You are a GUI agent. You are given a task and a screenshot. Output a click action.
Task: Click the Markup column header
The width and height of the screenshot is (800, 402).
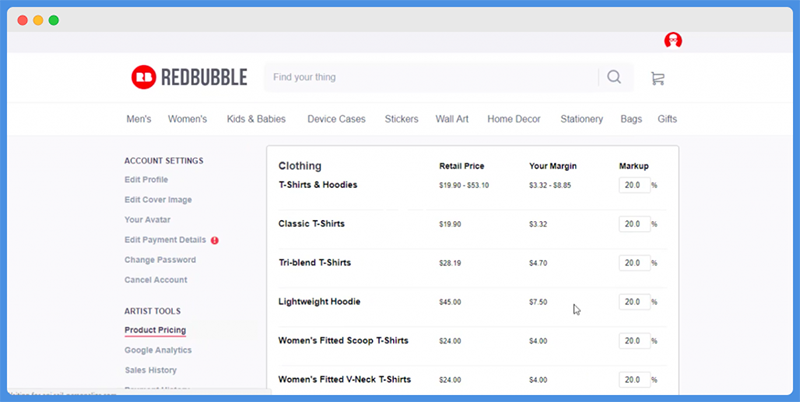634,166
